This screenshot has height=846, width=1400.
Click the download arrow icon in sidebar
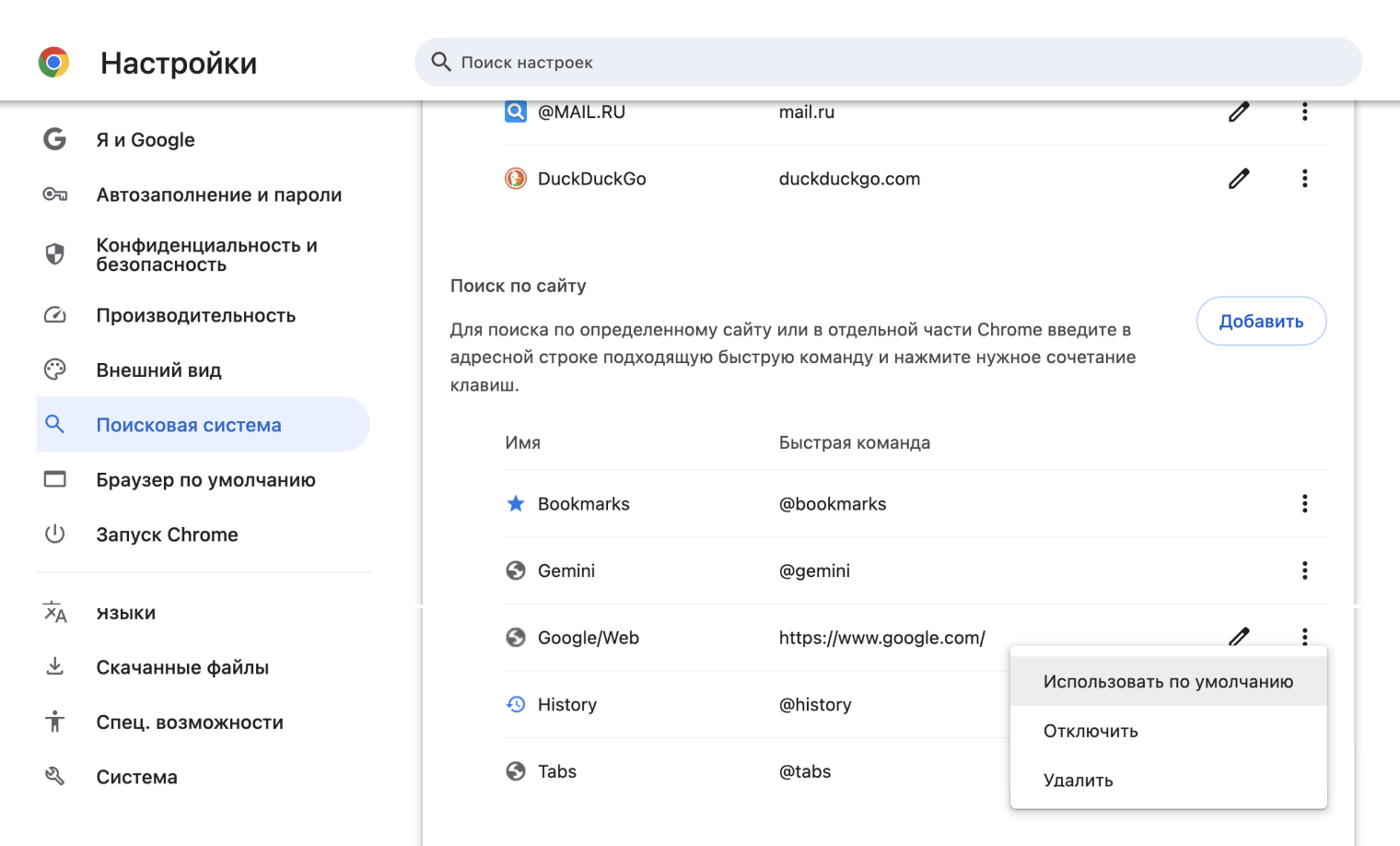[54, 666]
